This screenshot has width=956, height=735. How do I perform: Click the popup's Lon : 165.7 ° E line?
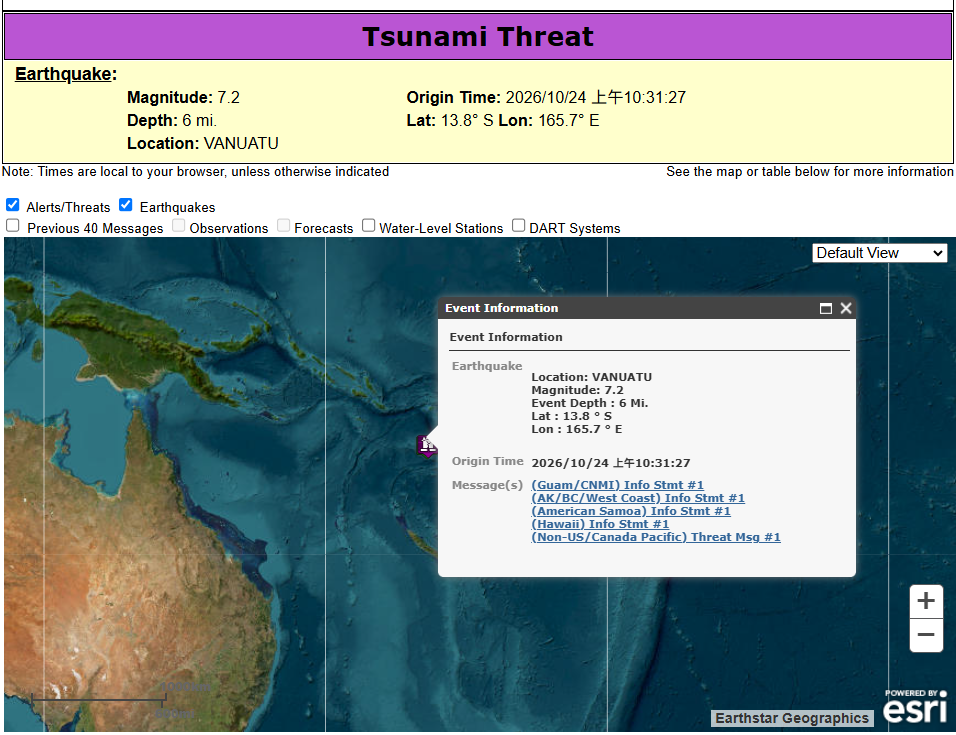[x=577, y=429]
